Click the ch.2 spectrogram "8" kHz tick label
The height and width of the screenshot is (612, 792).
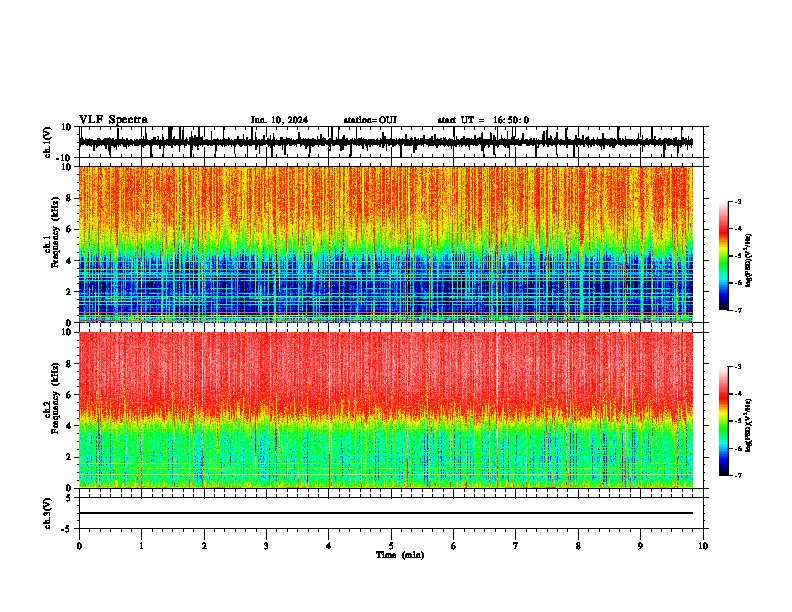[69, 364]
